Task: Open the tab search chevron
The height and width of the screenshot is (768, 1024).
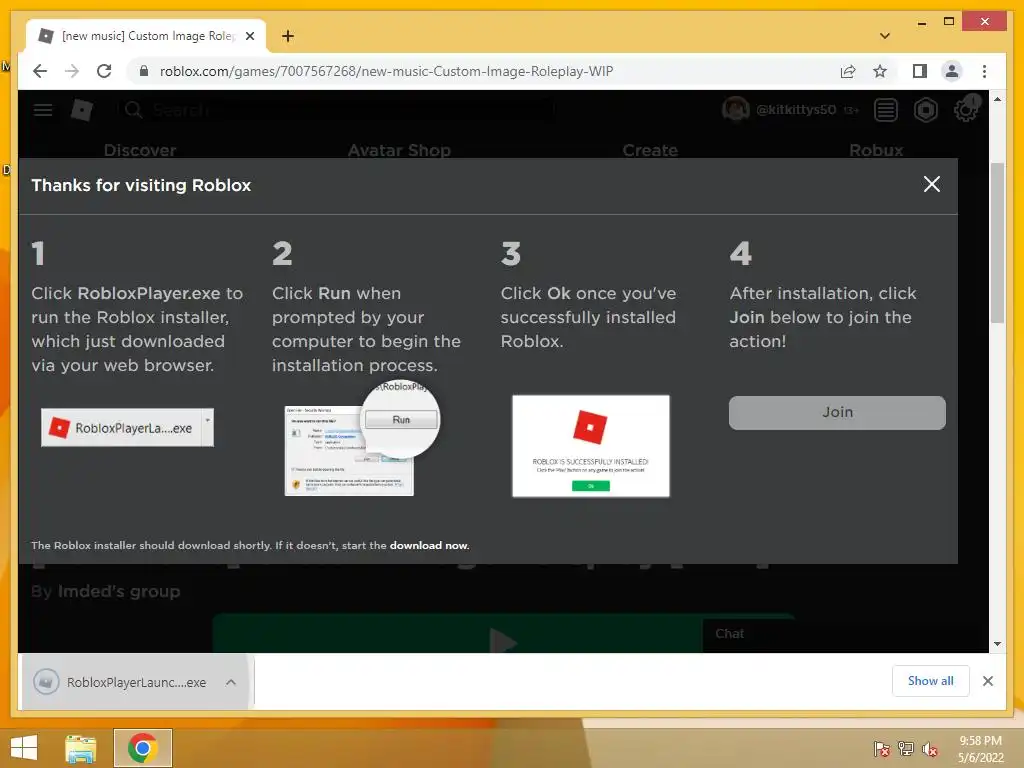Action: 885,36
